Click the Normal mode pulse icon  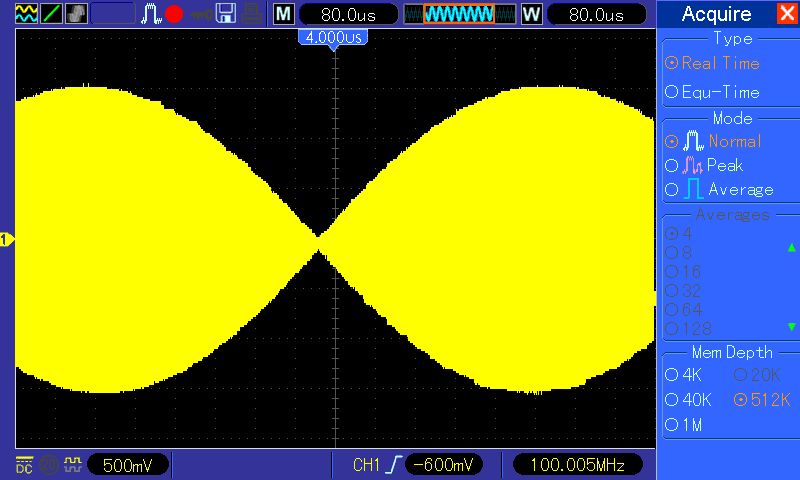pos(693,141)
